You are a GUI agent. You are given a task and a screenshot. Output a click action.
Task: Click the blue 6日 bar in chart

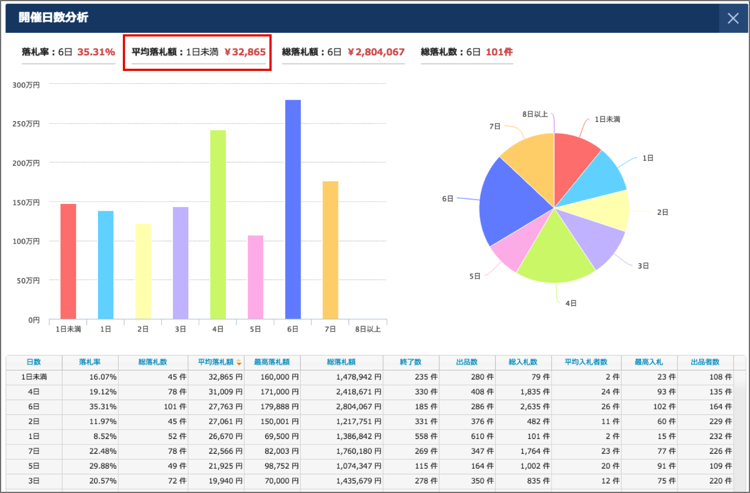(292, 210)
